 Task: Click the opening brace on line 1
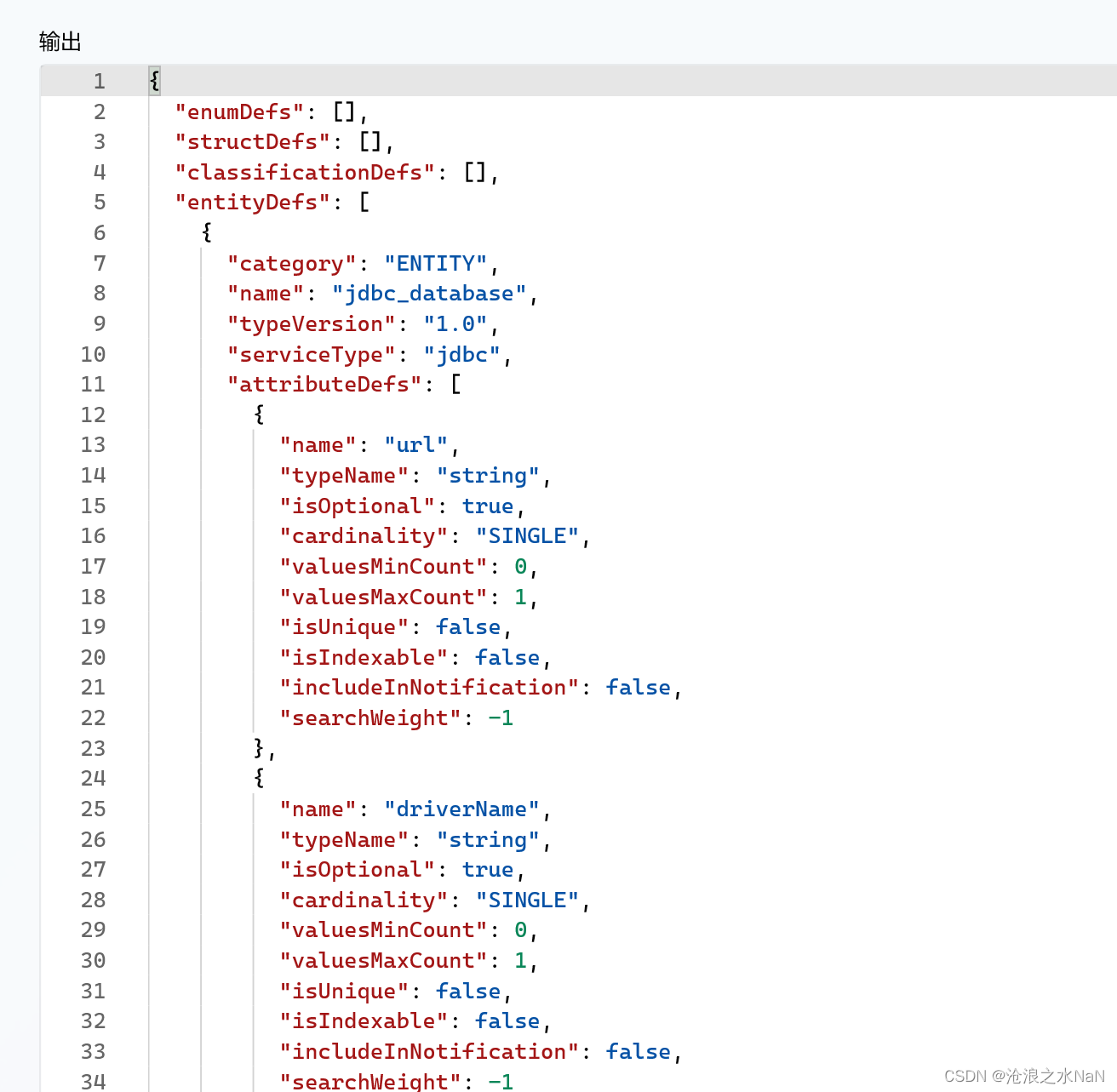tap(154, 81)
